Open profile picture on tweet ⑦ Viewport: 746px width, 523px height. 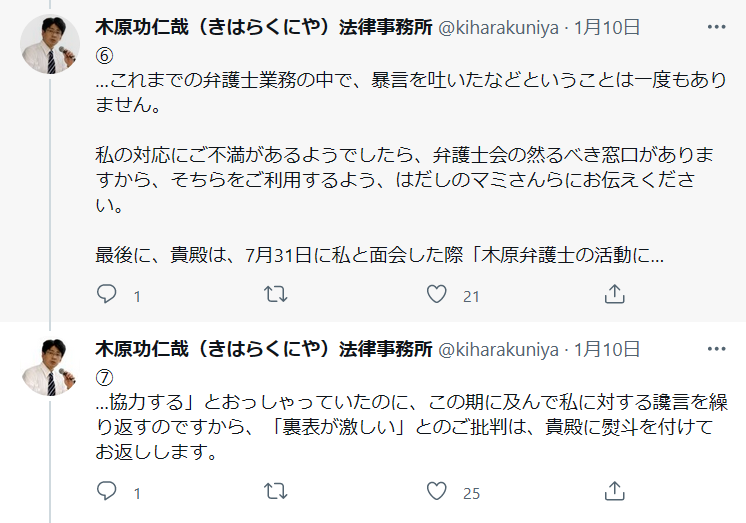pyautogui.click(x=50, y=367)
